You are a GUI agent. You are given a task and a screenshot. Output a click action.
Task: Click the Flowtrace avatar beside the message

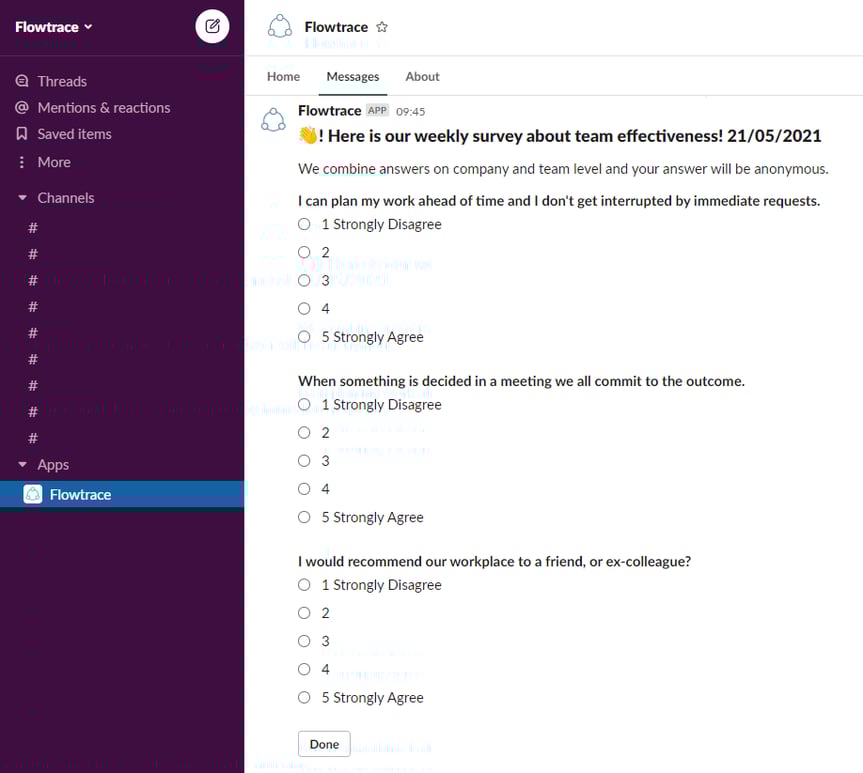click(273, 119)
